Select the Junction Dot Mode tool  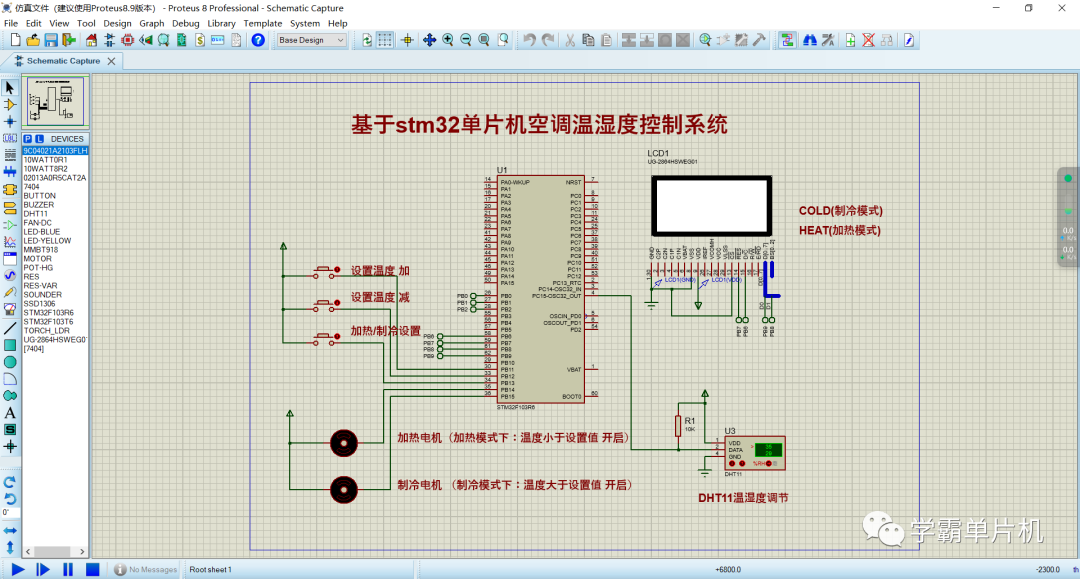click(x=10, y=121)
